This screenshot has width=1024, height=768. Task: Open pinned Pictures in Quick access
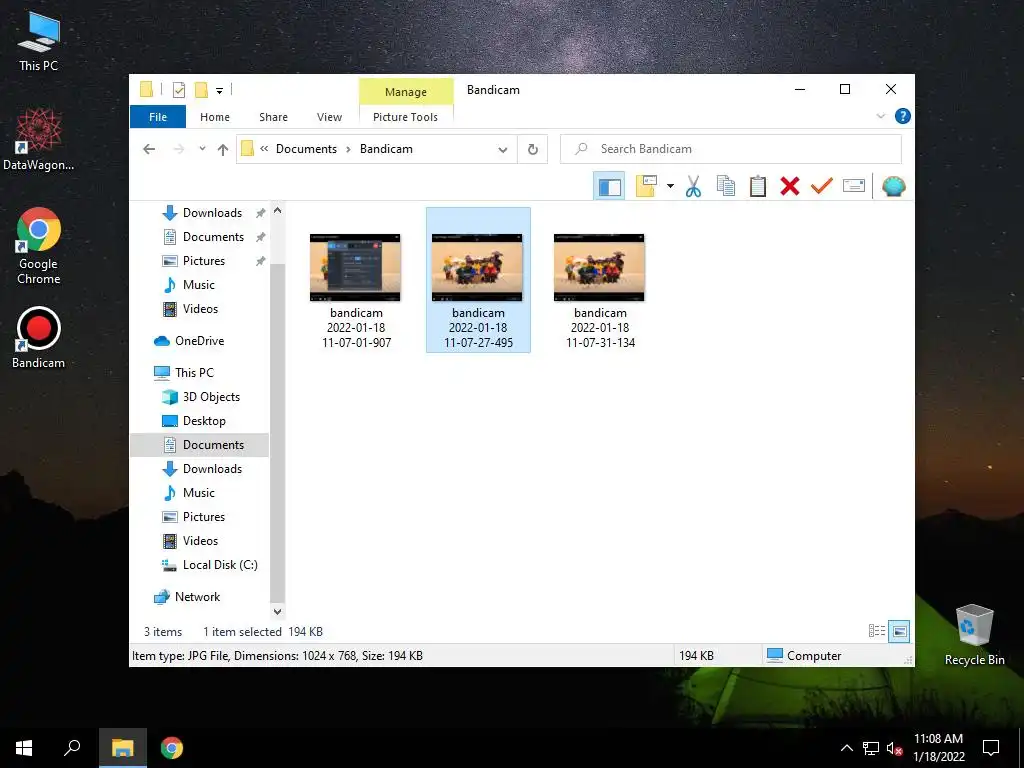204,261
